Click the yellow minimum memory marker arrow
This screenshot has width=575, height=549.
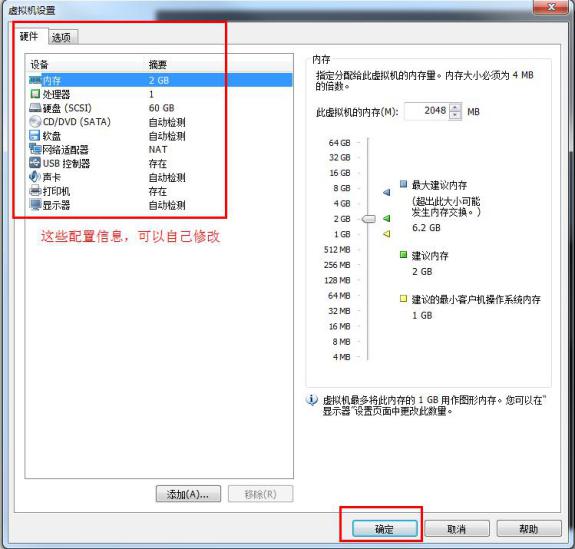pyautogui.click(x=387, y=234)
